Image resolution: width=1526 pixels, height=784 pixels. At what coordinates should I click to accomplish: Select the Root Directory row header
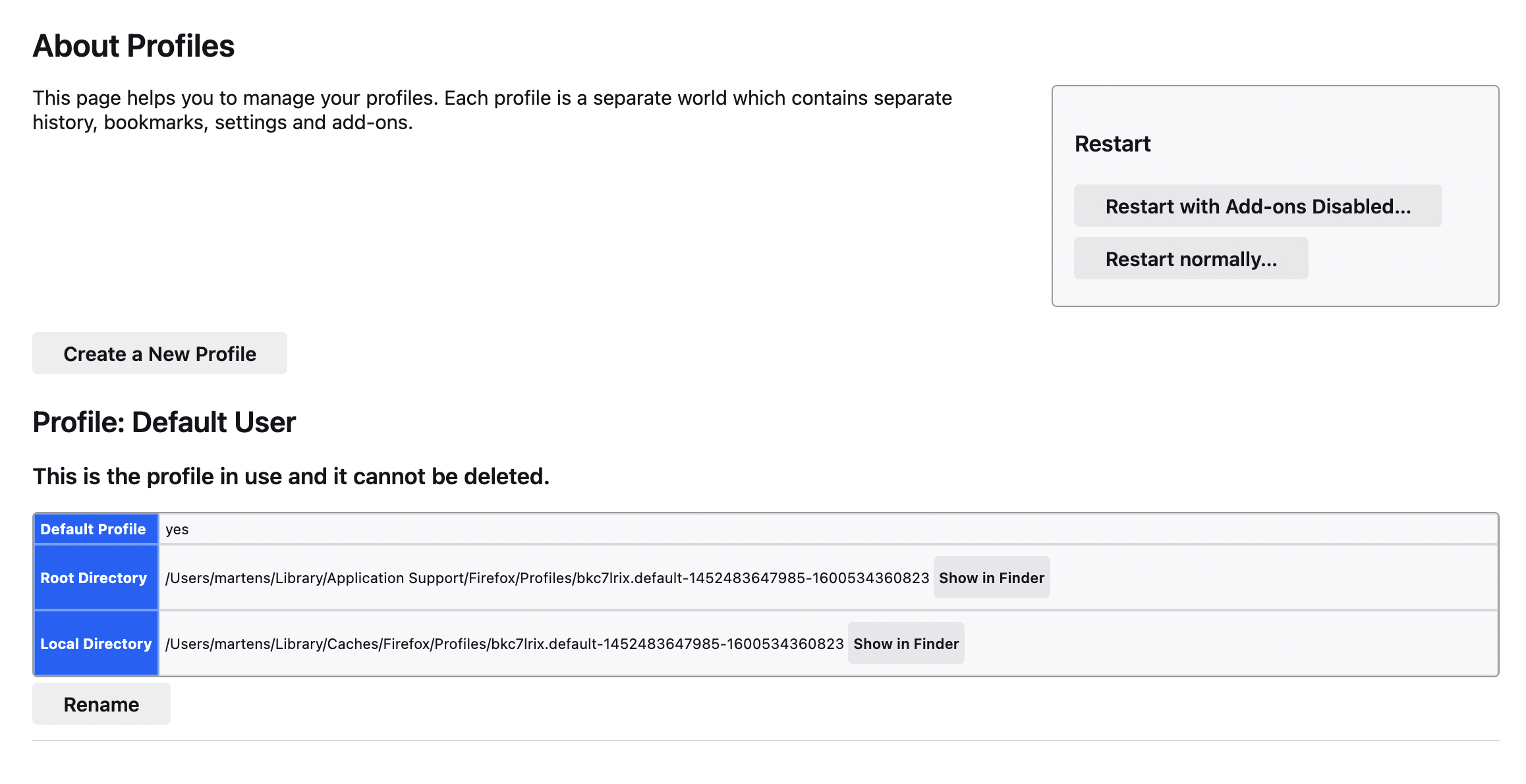coord(94,578)
